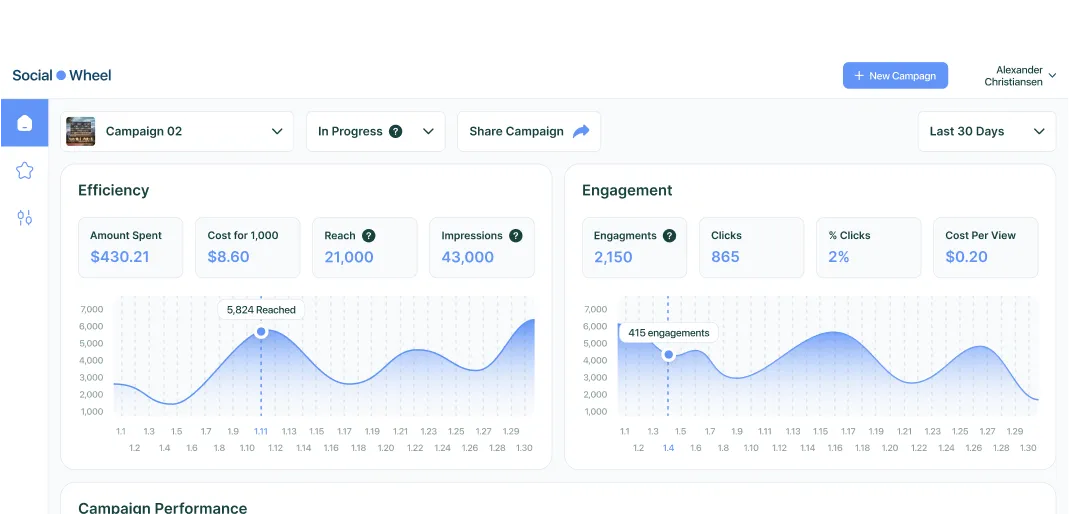
Task: Click the Engagement section heading
Action: [627, 190]
